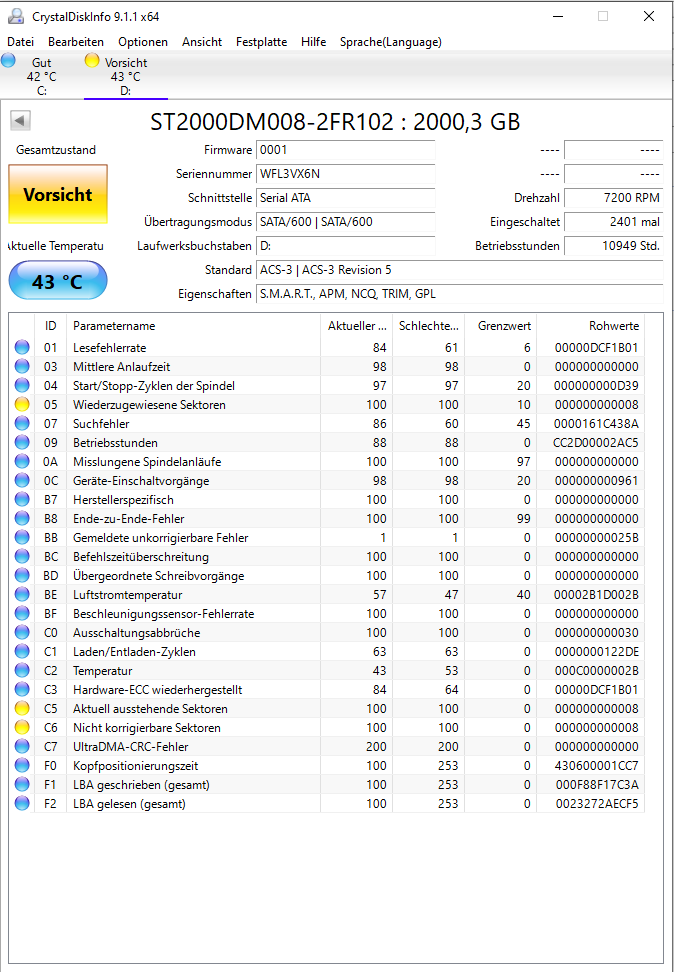This screenshot has width=674, height=972.
Task: Go to the previous disk with the left arrow
Action: [20, 120]
